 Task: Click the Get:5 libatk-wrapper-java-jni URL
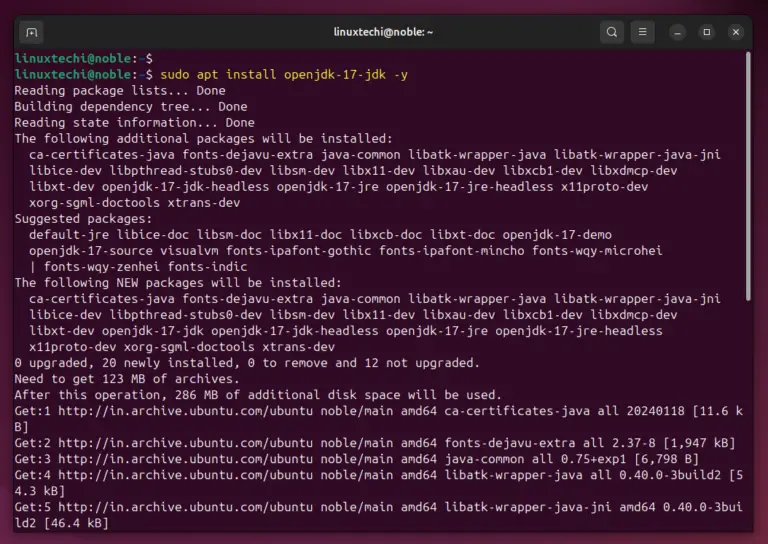click(185, 507)
